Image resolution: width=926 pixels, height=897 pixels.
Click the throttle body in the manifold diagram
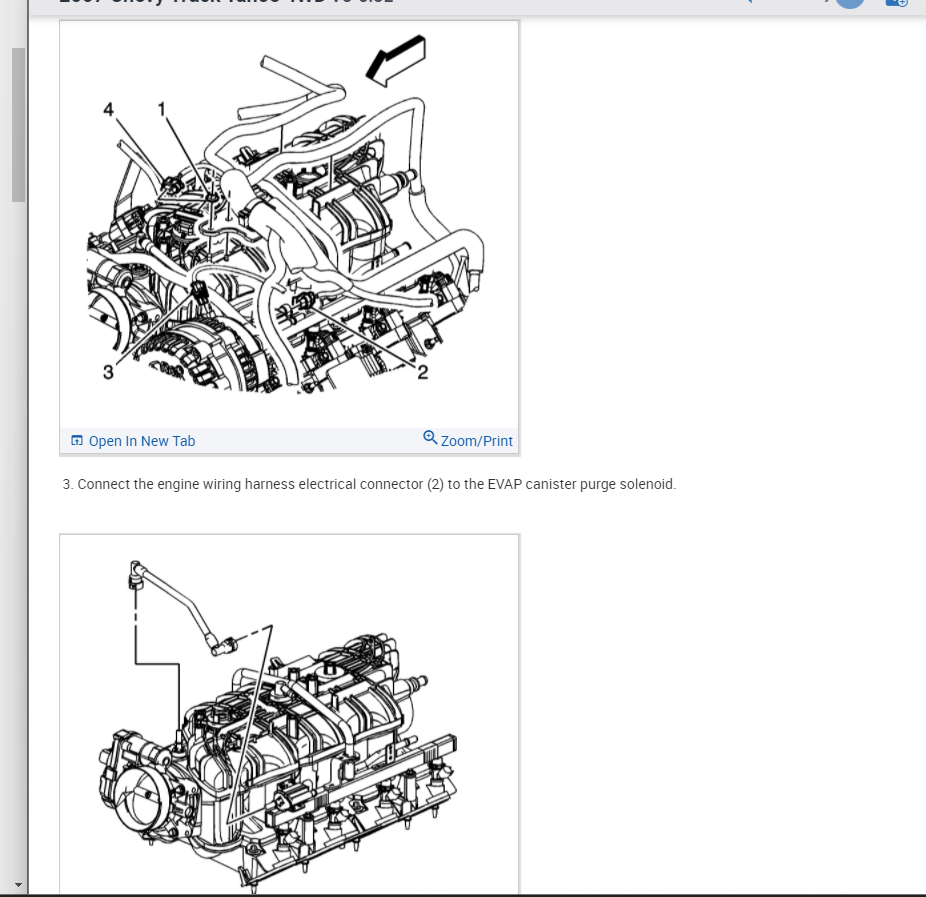click(x=139, y=786)
